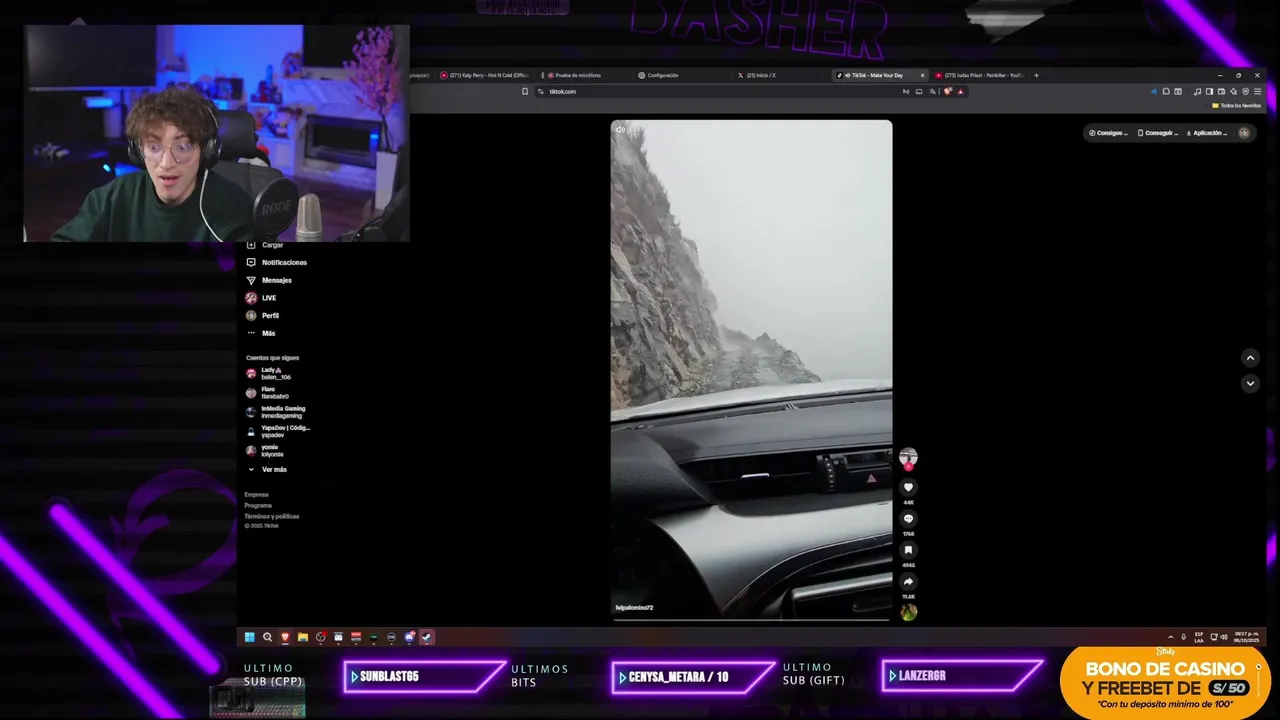Image resolution: width=1280 pixels, height=720 pixels.
Task: Open Perfil in sidebar
Action: click(263, 315)
